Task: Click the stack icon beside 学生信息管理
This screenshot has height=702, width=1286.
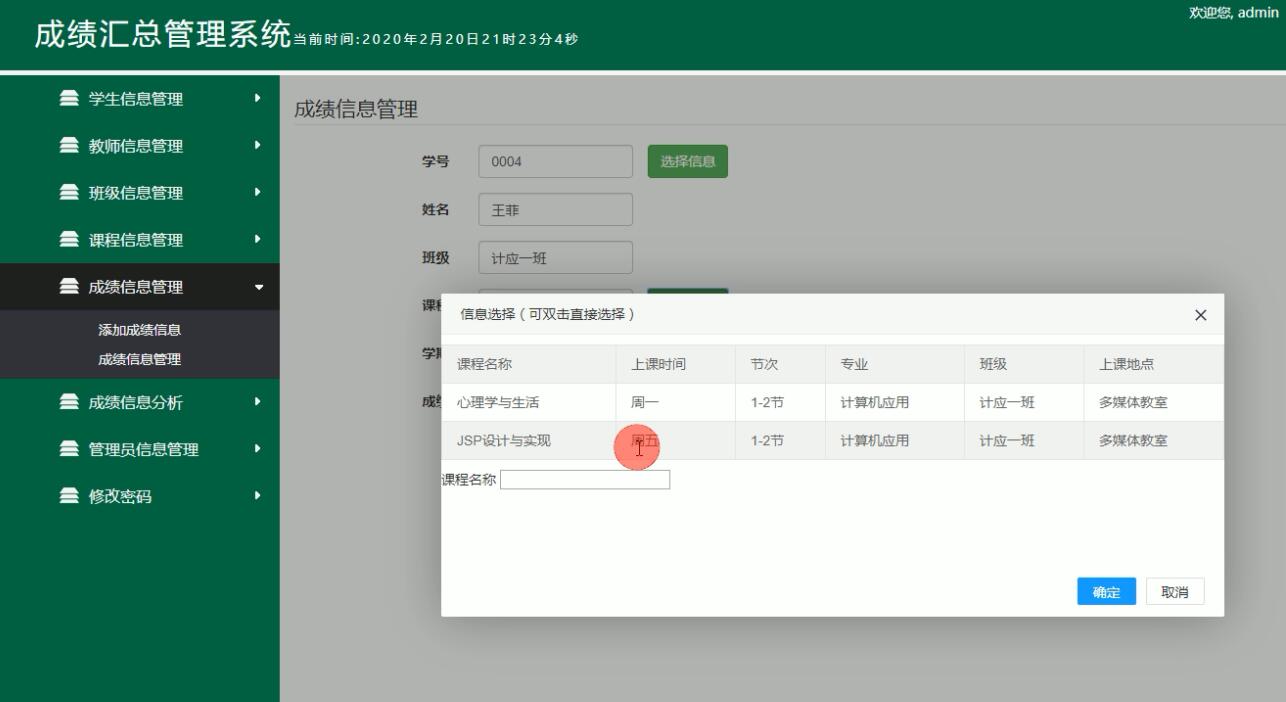Action: coord(69,99)
